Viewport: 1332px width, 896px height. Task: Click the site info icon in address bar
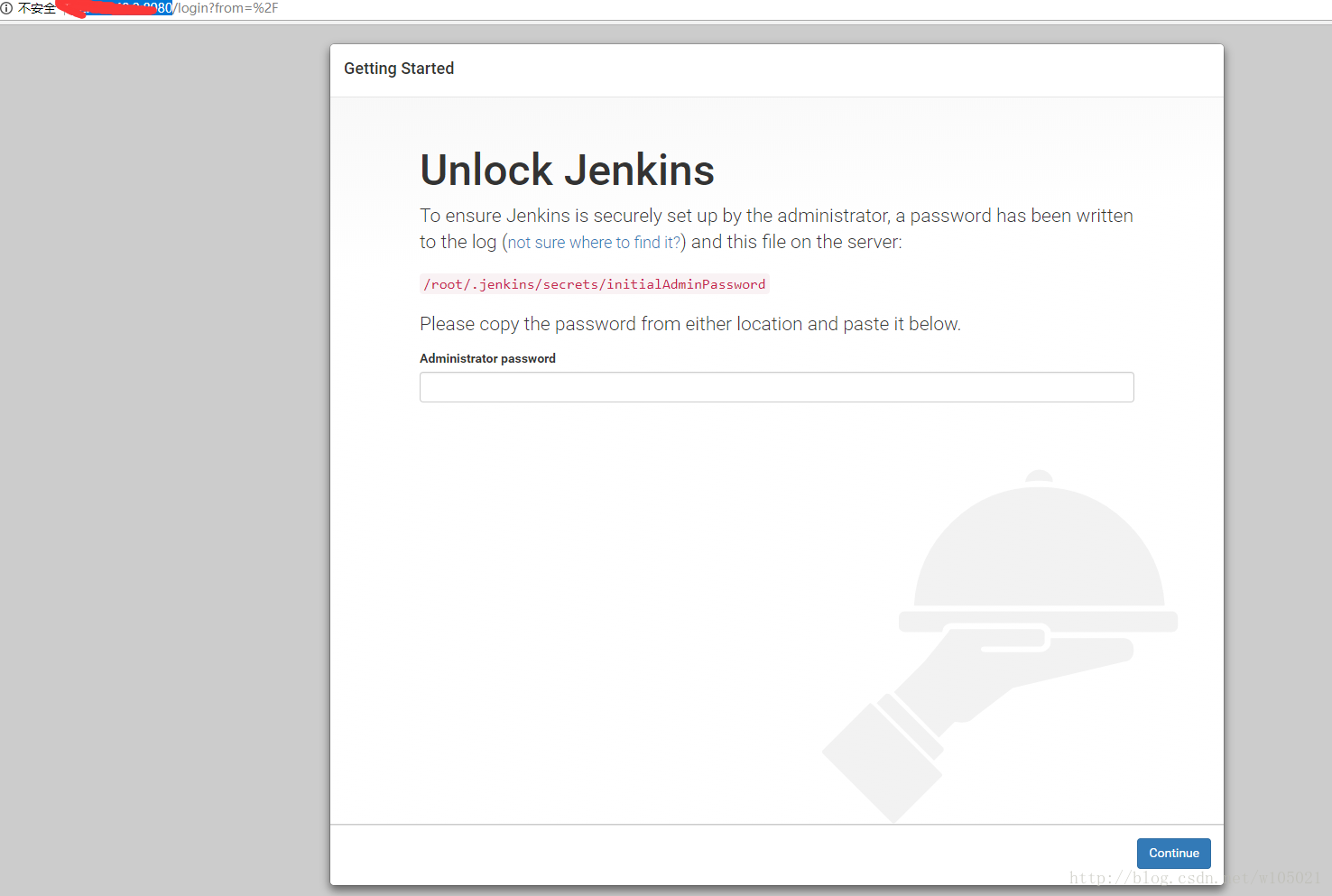[x=6, y=8]
